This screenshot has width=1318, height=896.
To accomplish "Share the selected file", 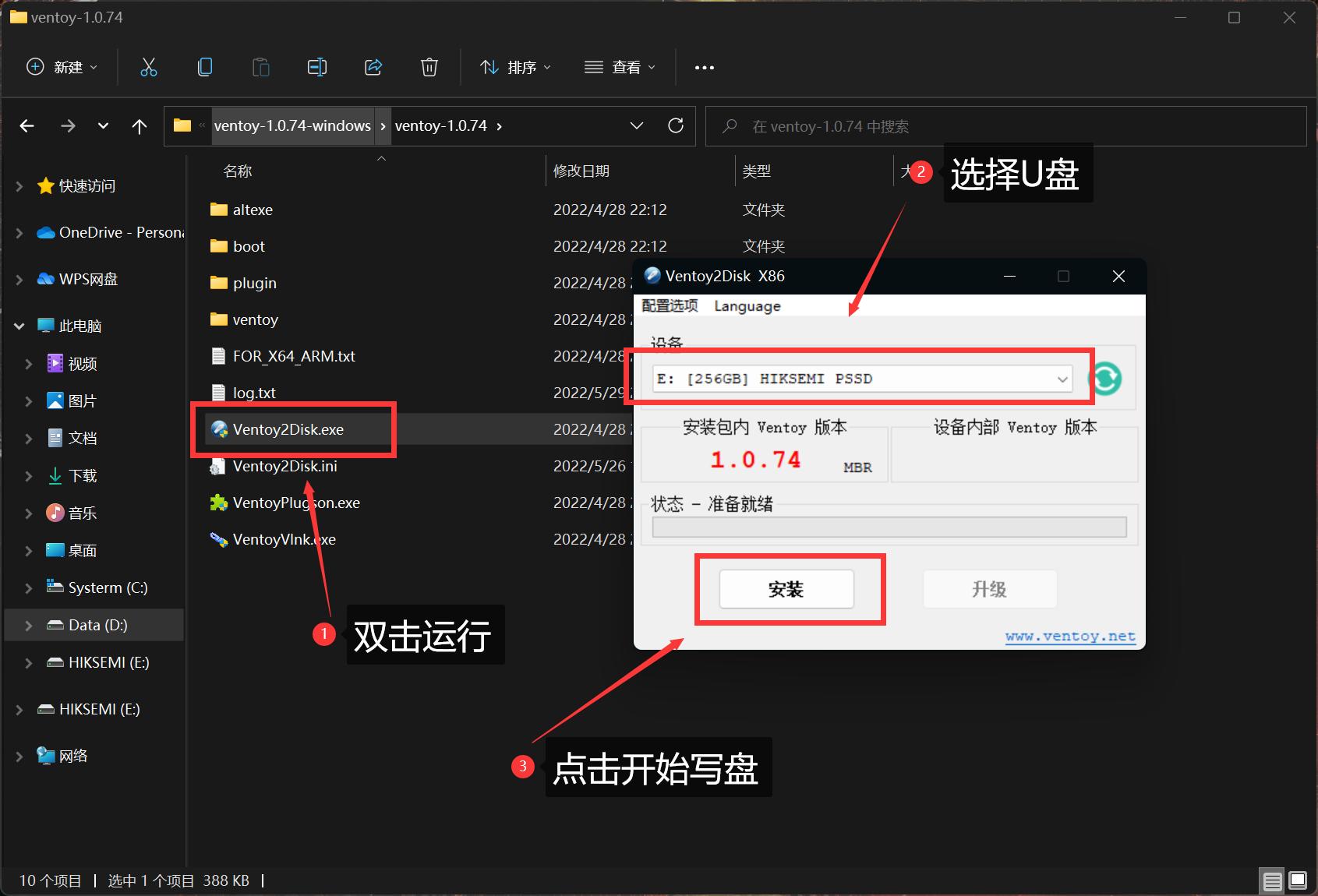I will coord(373,67).
